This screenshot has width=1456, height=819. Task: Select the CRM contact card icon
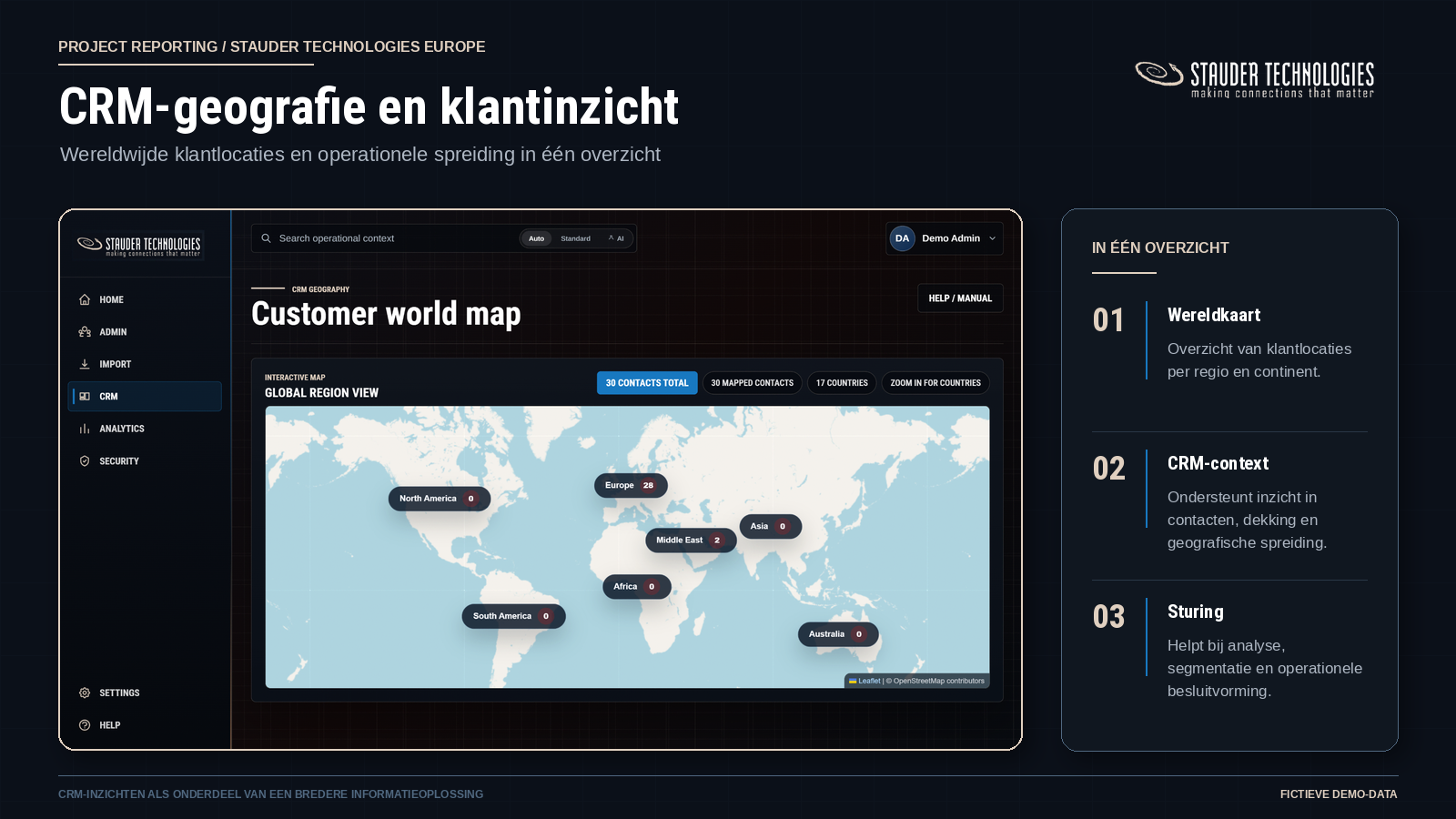[85, 397]
